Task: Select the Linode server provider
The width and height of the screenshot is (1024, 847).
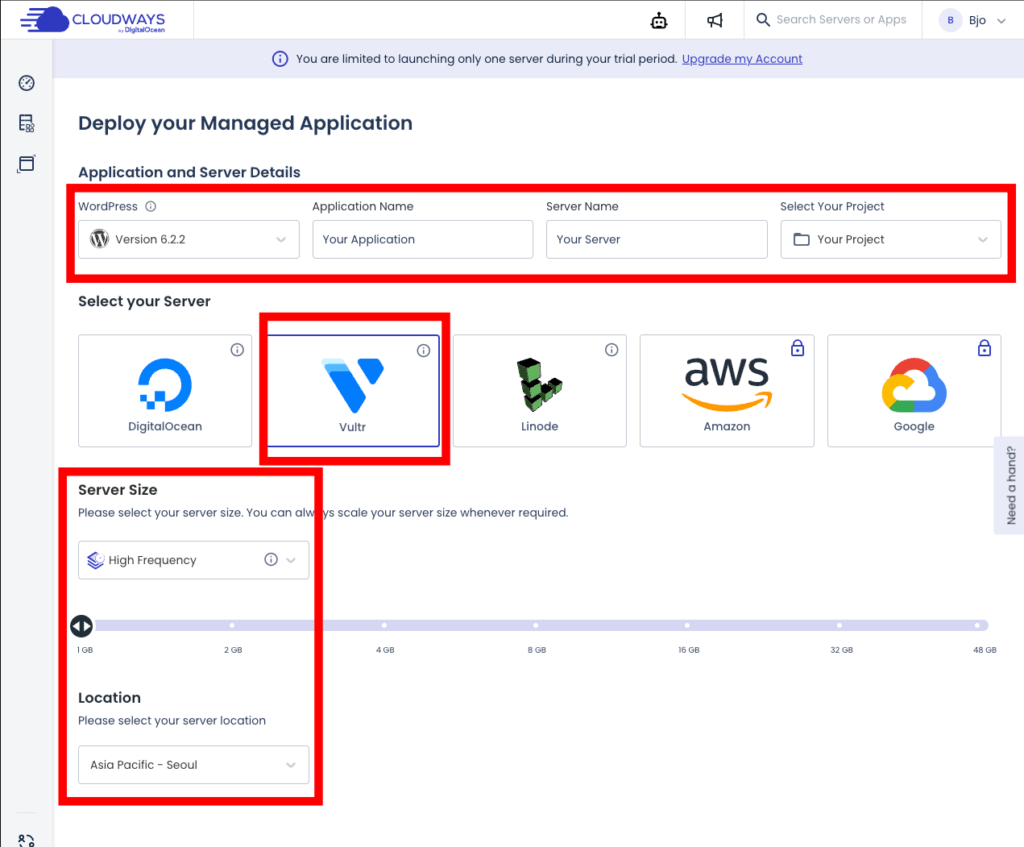Action: pyautogui.click(x=539, y=391)
